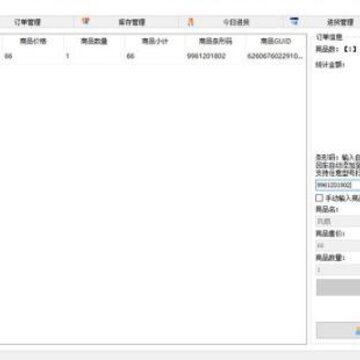Click the icon beside the 今日进货 tab
The width and height of the screenshot is (360, 360).
(x=191, y=22)
